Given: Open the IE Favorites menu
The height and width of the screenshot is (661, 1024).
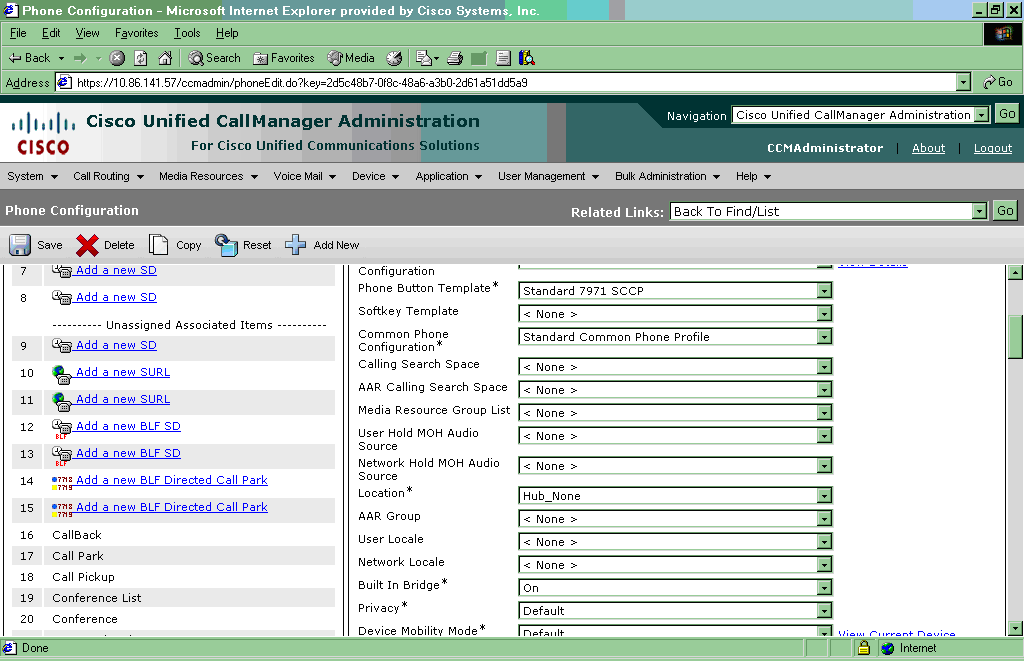Looking at the screenshot, I should tap(136, 33).
